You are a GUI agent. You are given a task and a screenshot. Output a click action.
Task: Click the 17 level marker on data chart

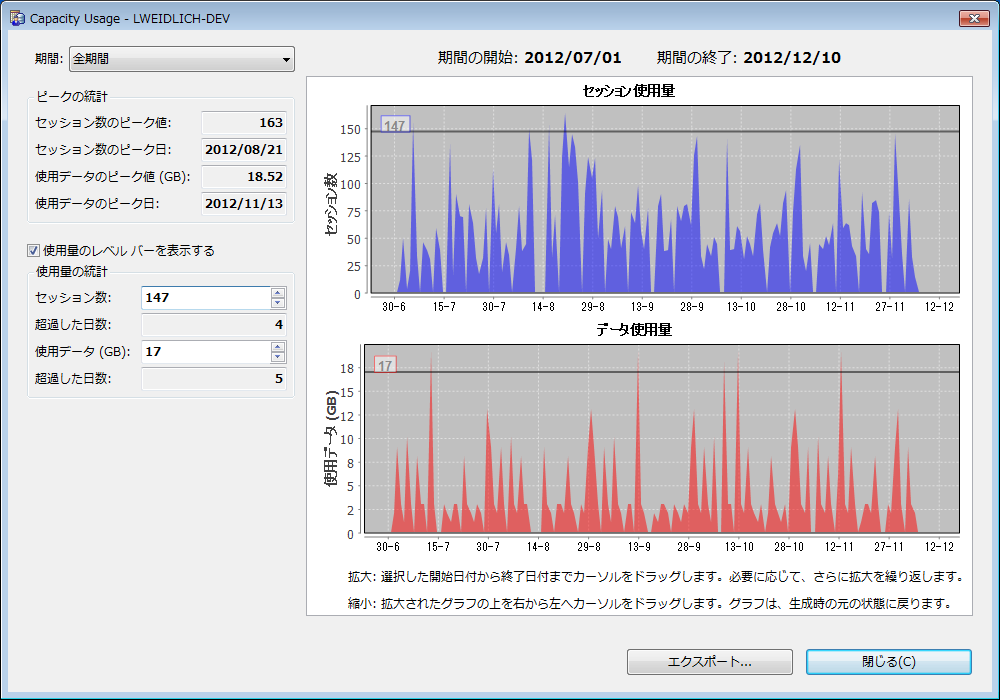tap(385, 366)
